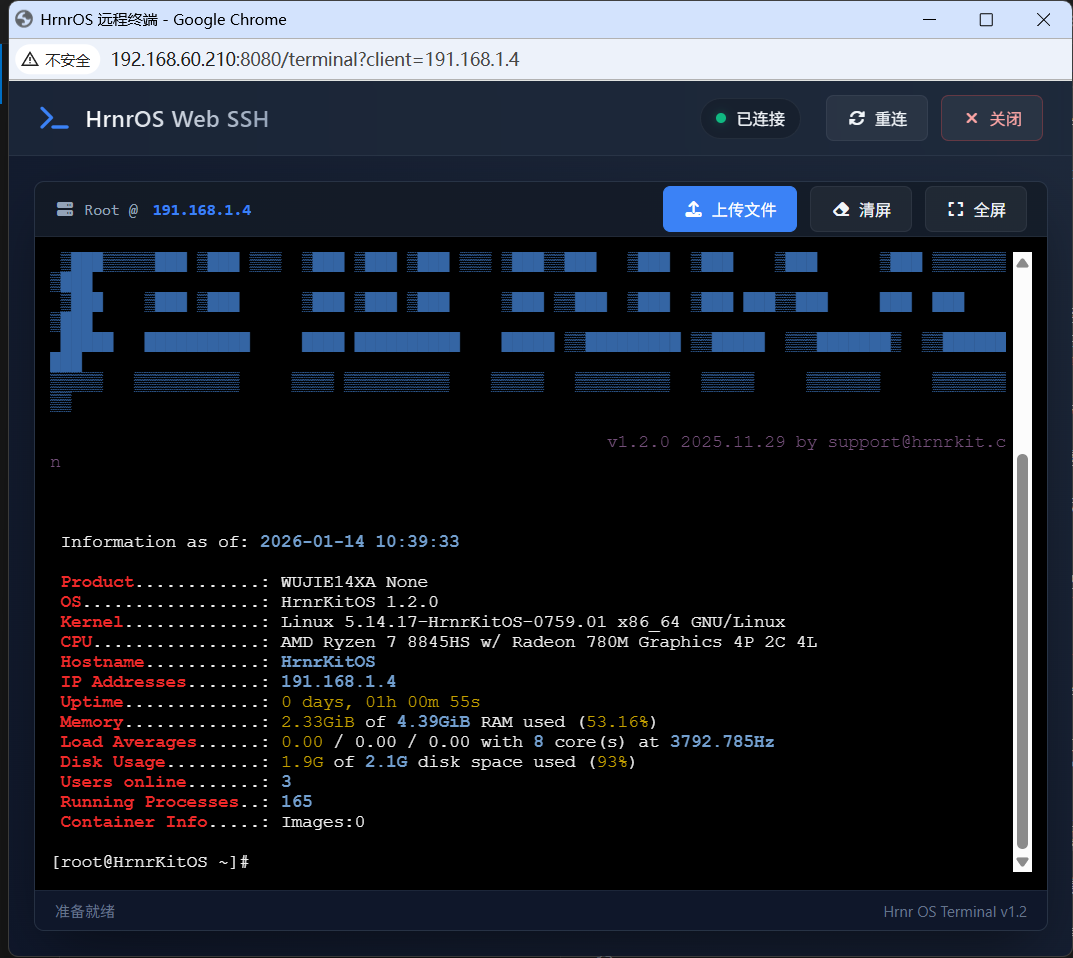
Task: Click the blue 191.168.1.4 host label
Action: coord(201,210)
